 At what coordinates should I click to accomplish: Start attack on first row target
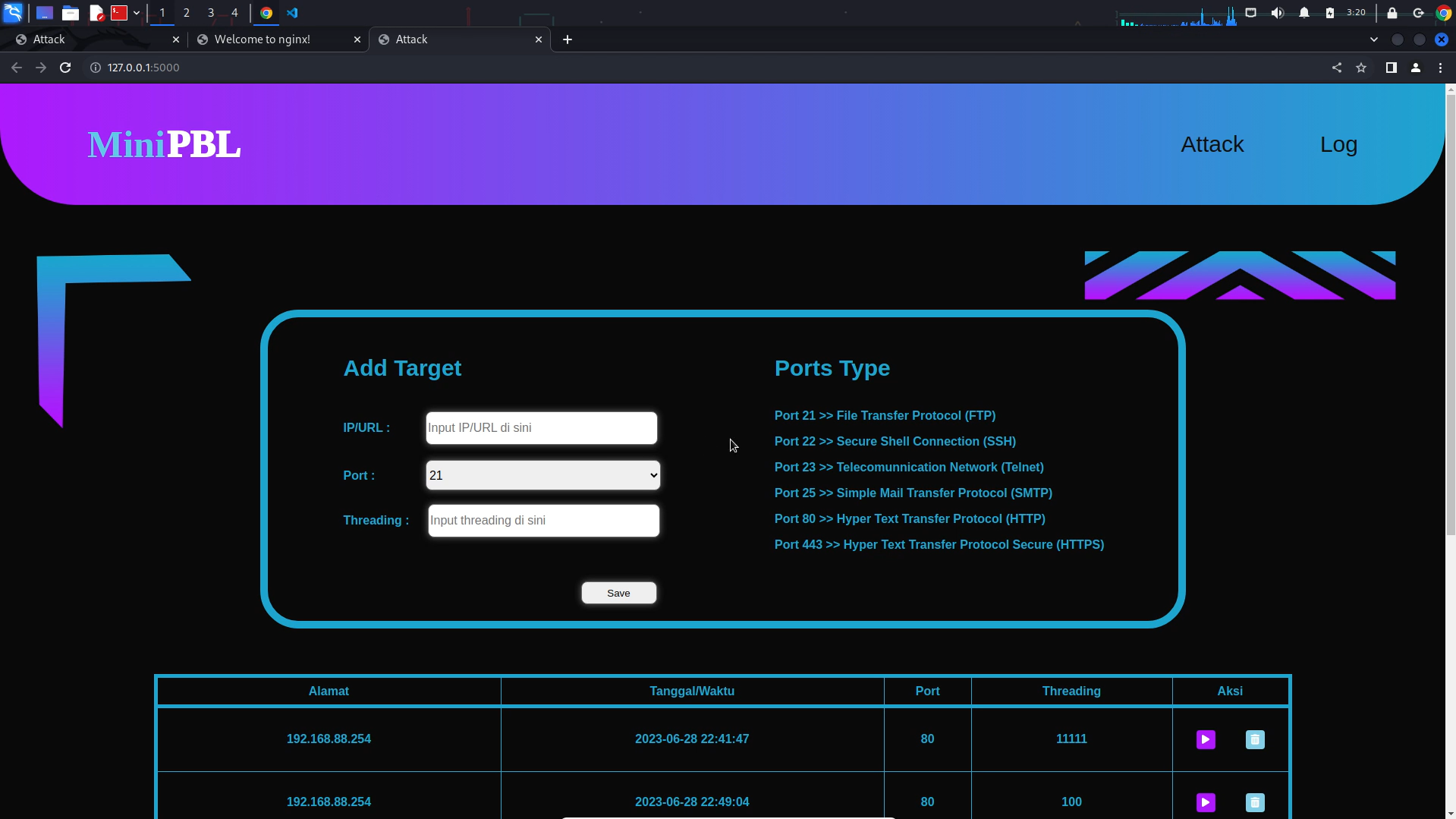point(1206,739)
